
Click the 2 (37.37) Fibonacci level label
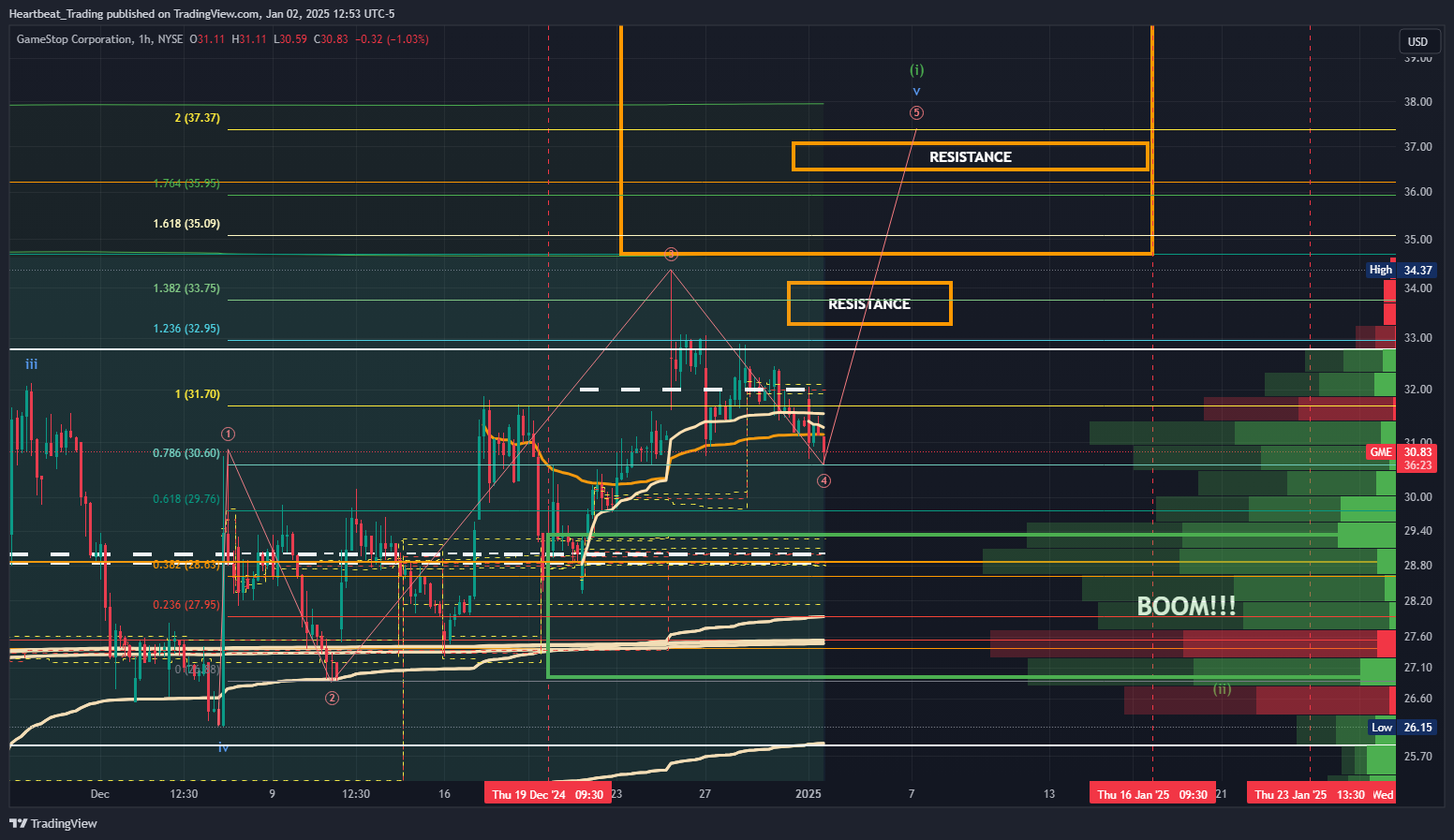click(x=197, y=118)
